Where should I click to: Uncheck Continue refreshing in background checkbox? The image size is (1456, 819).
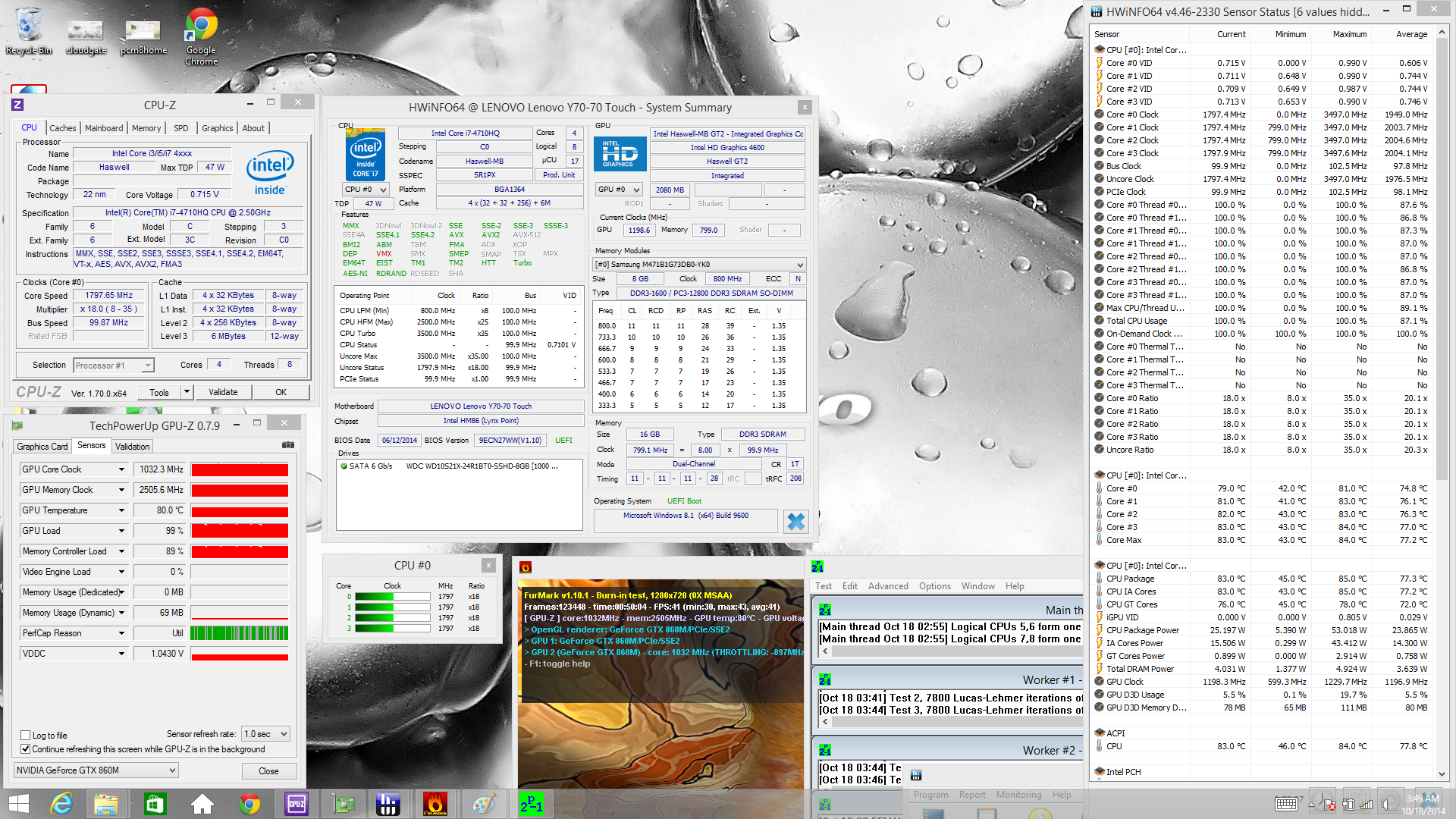(26, 749)
